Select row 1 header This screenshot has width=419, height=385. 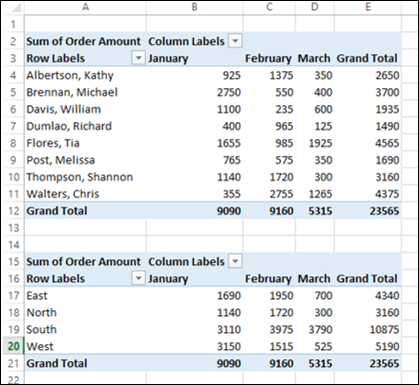pyautogui.click(x=13, y=24)
